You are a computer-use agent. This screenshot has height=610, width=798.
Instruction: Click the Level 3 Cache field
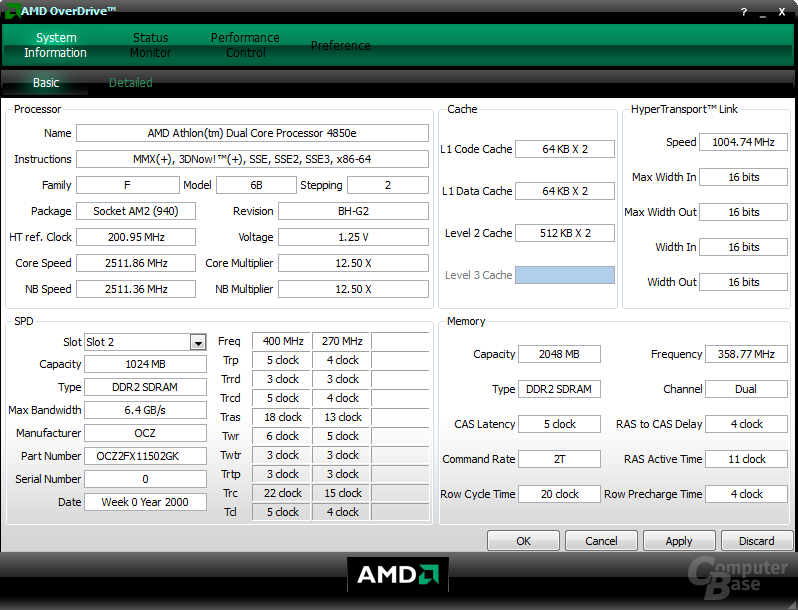565,275
